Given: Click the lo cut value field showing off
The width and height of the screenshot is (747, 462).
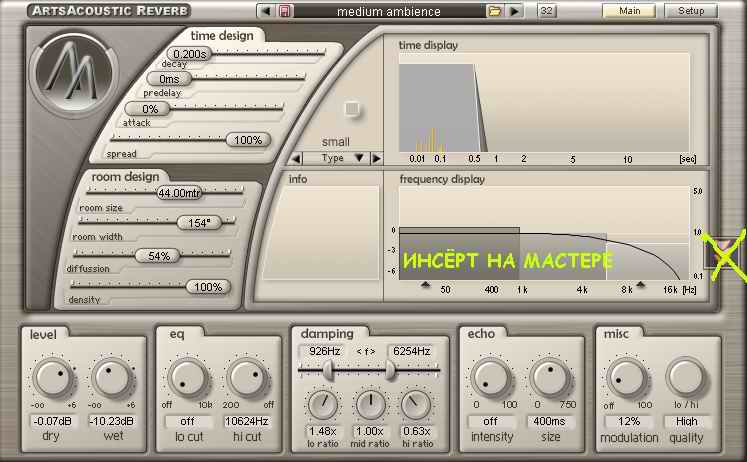Looking at the screenshot, I should tap(188, 421).
